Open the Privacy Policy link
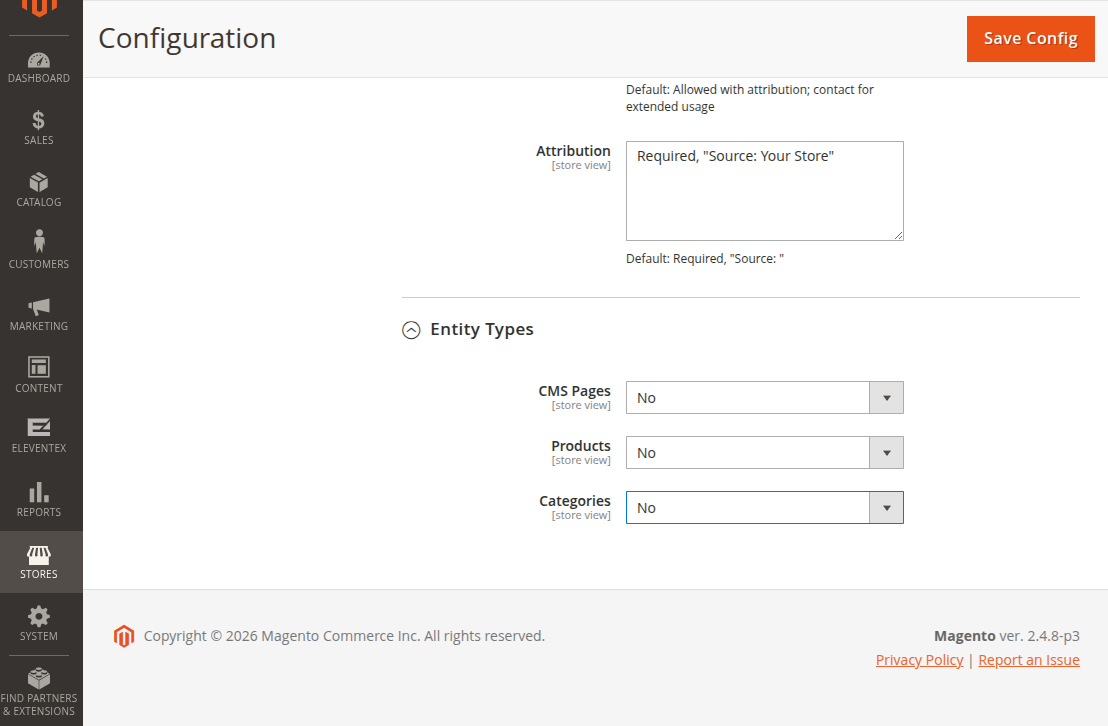1108x726 pixels. [919, 660]
